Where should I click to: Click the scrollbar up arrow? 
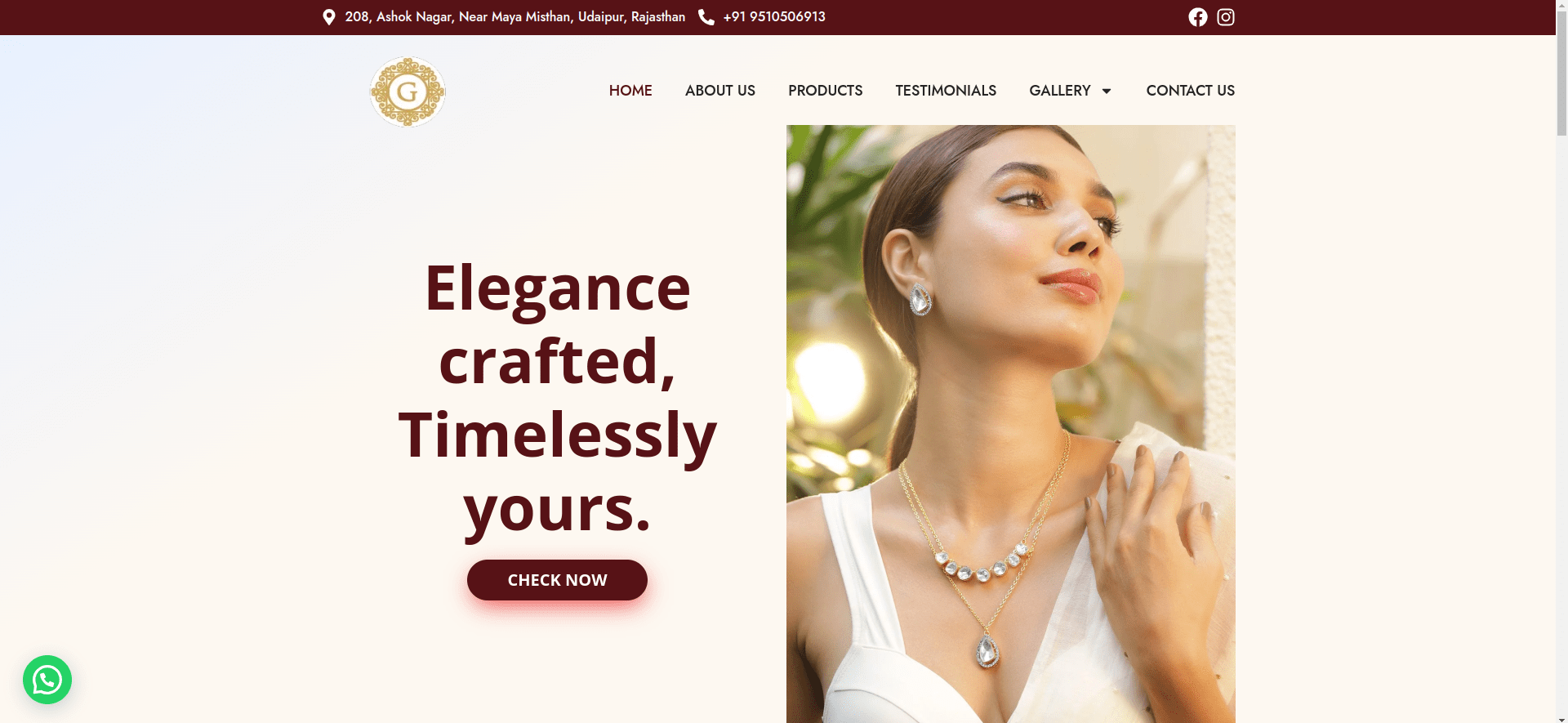1561,6
